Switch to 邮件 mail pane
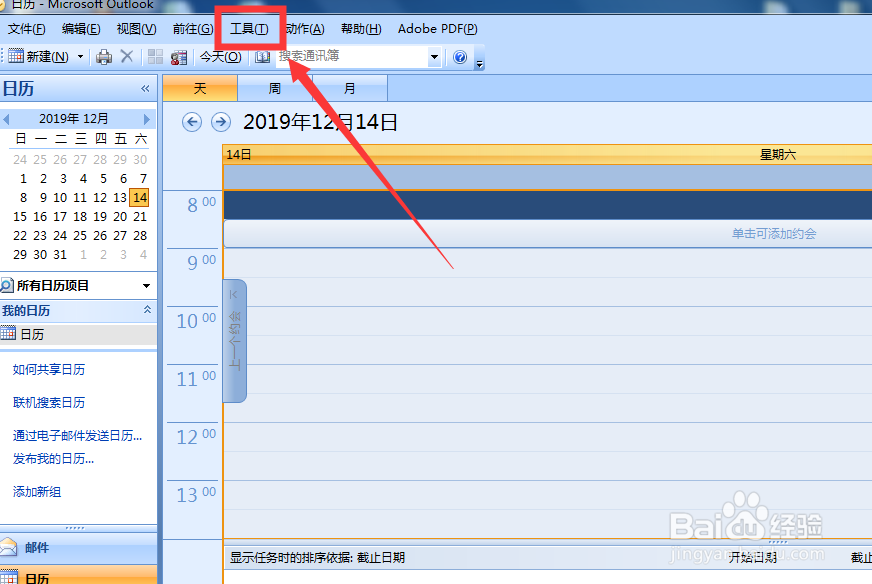 78,548
